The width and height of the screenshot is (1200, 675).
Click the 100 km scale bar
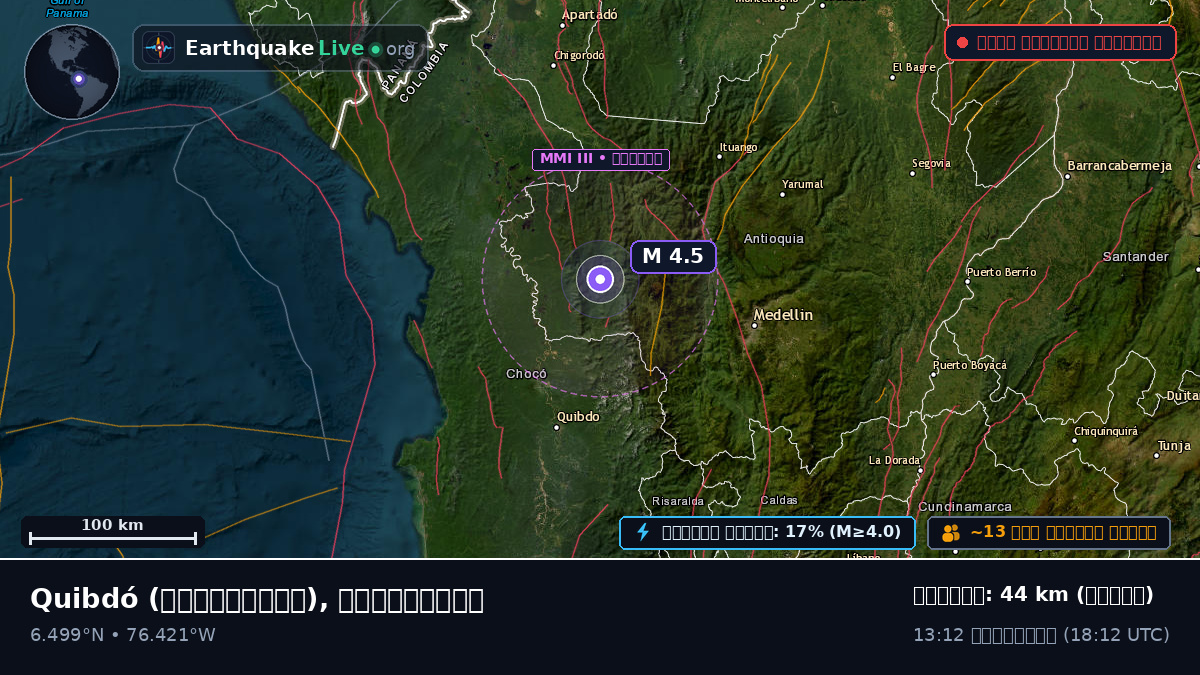click(x=112, y=532)
